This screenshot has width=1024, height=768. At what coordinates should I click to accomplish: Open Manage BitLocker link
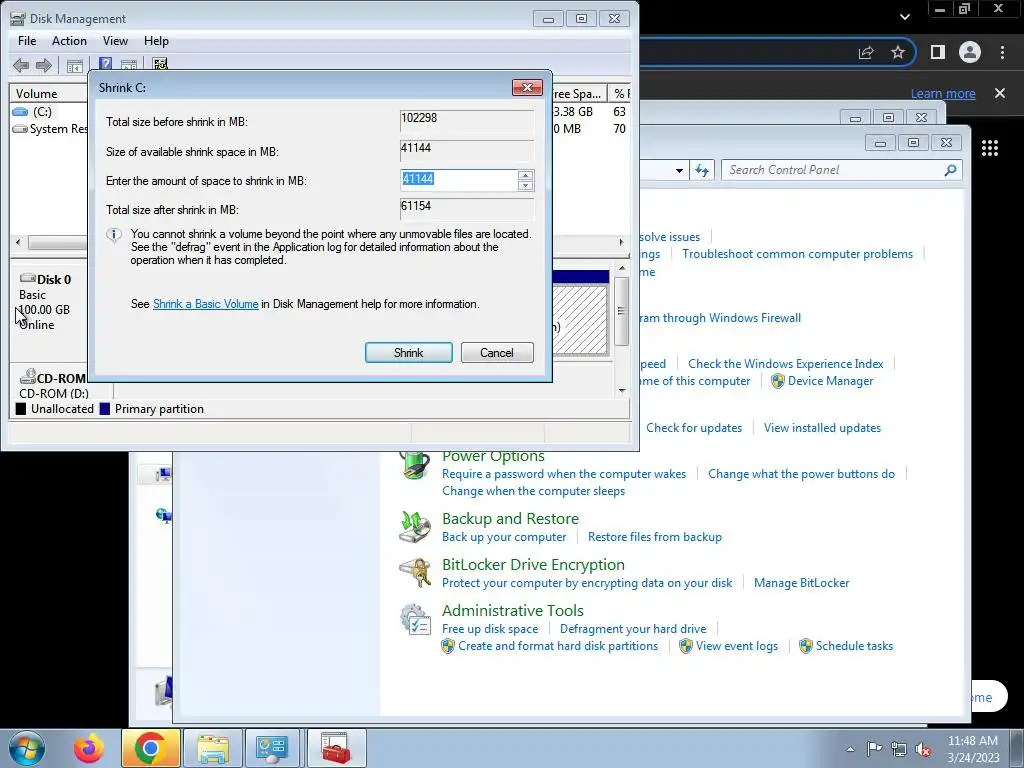tap(801, 583)
